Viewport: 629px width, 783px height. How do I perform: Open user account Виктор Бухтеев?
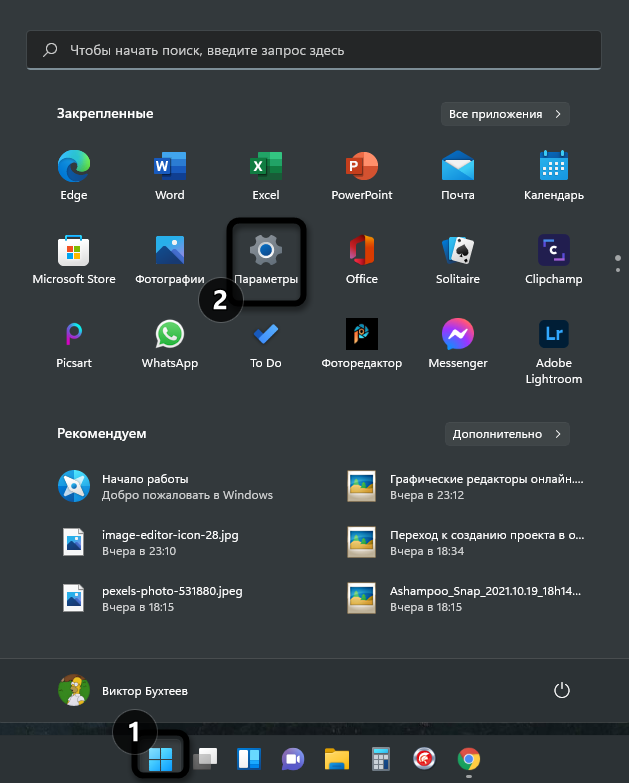click(x=123, y=691)
